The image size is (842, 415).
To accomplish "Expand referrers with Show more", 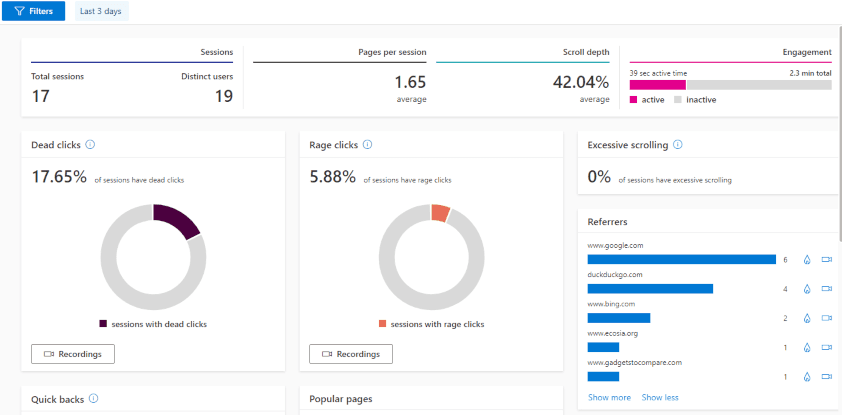I will 609,397.
